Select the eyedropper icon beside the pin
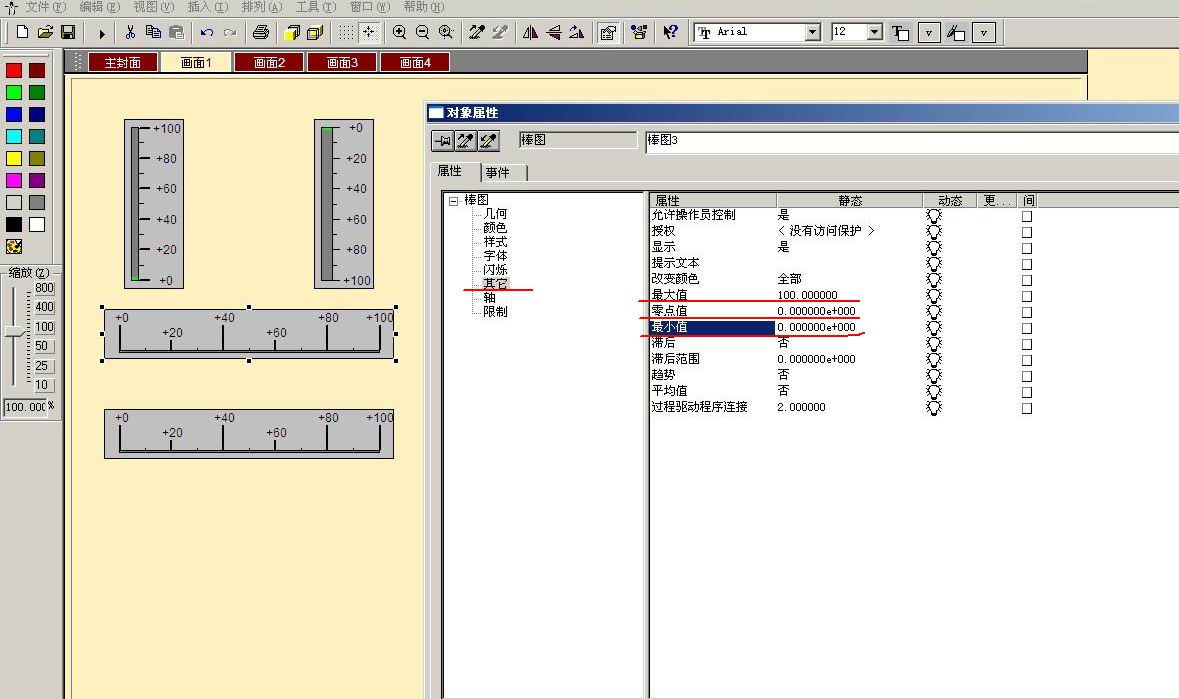The width and height of the screenshot is (1179, 699). (x=465, y=140)
